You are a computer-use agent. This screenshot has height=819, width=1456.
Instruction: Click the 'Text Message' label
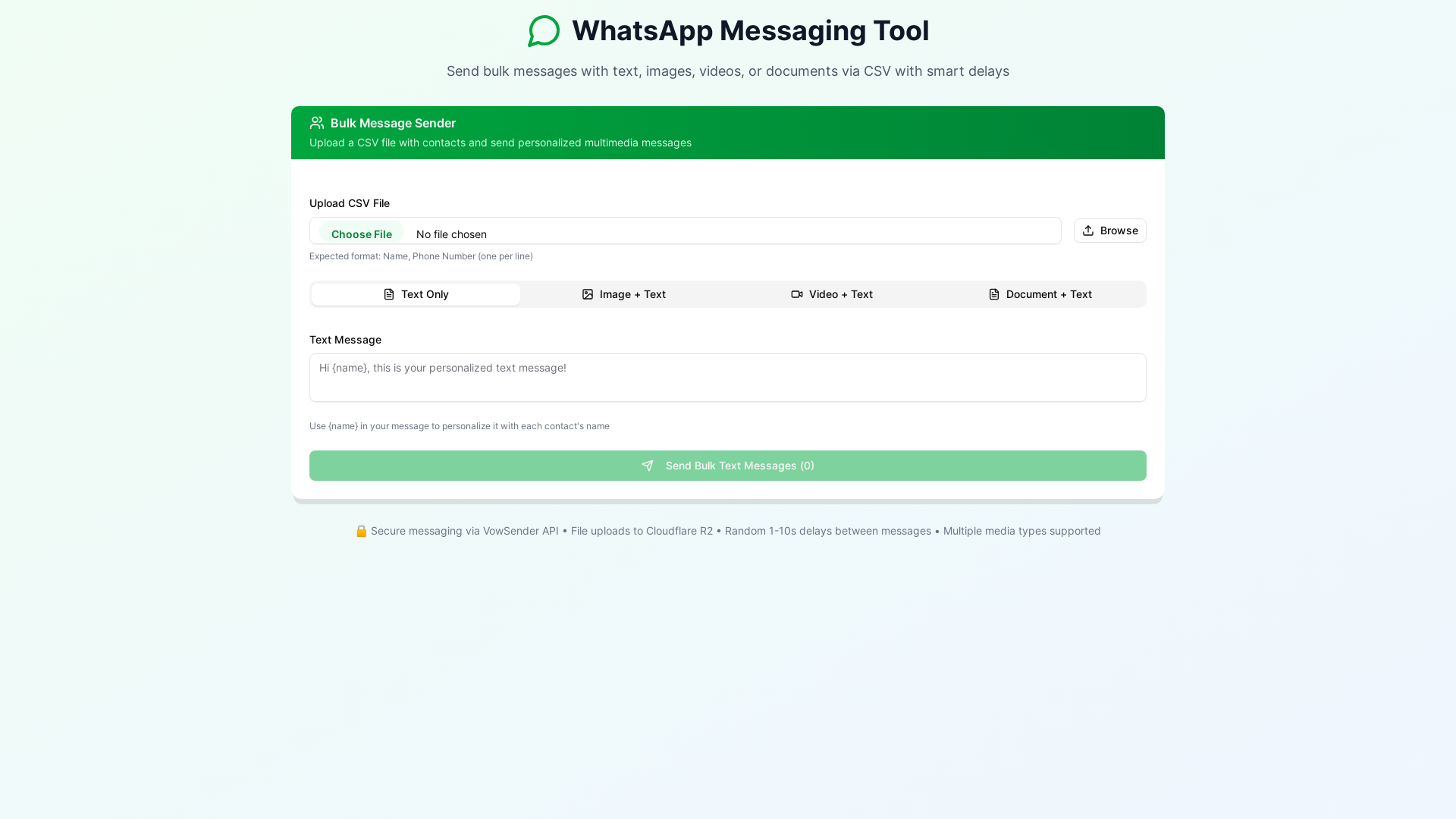click(x=345, y=340)
